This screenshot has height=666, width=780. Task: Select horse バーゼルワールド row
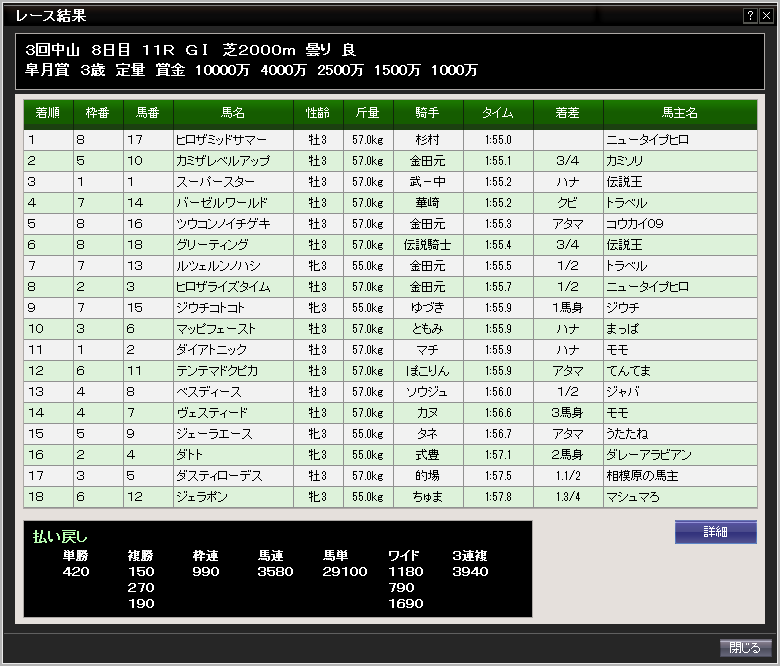(390, 202)
